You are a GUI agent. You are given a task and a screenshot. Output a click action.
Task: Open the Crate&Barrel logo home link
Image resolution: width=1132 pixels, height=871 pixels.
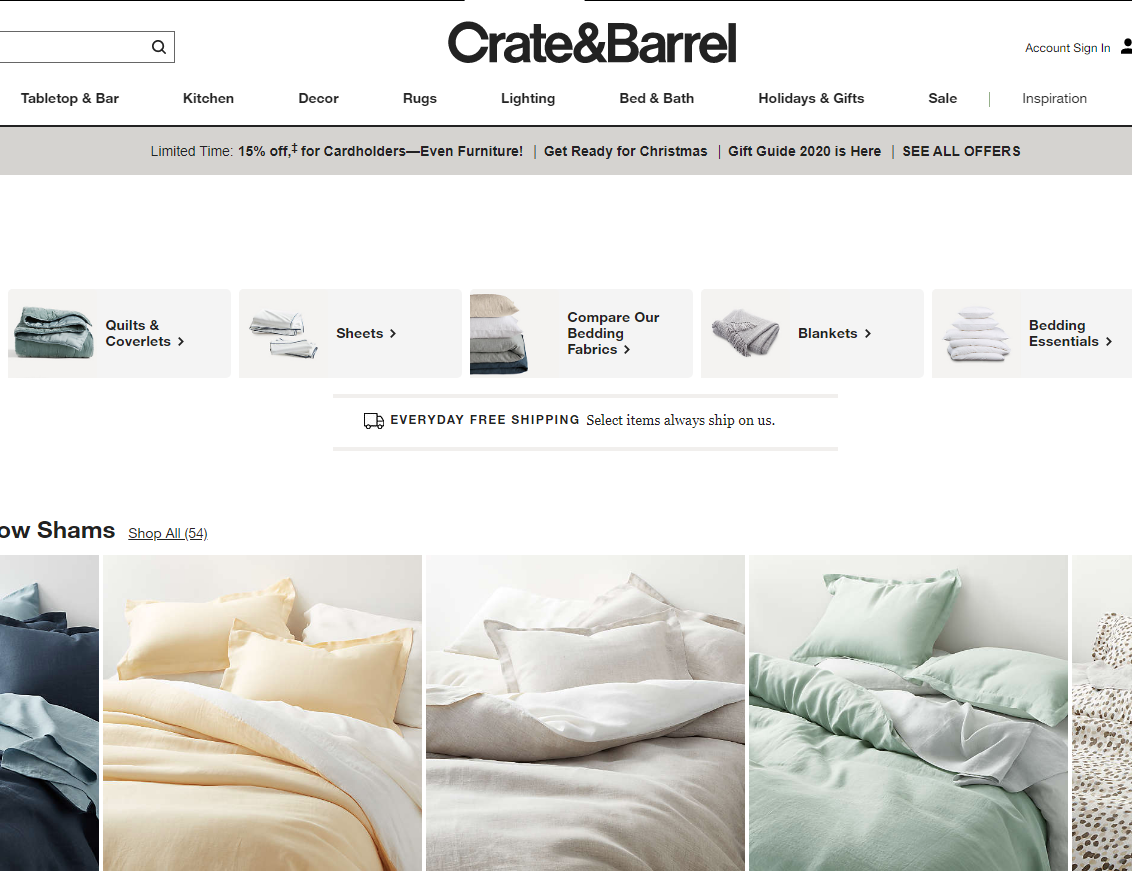pos(592,43)
